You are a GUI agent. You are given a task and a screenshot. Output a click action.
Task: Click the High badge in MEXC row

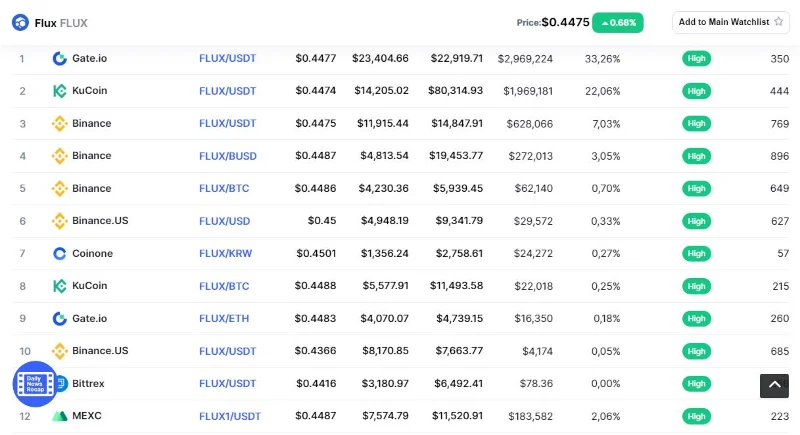tap(696, 416)
